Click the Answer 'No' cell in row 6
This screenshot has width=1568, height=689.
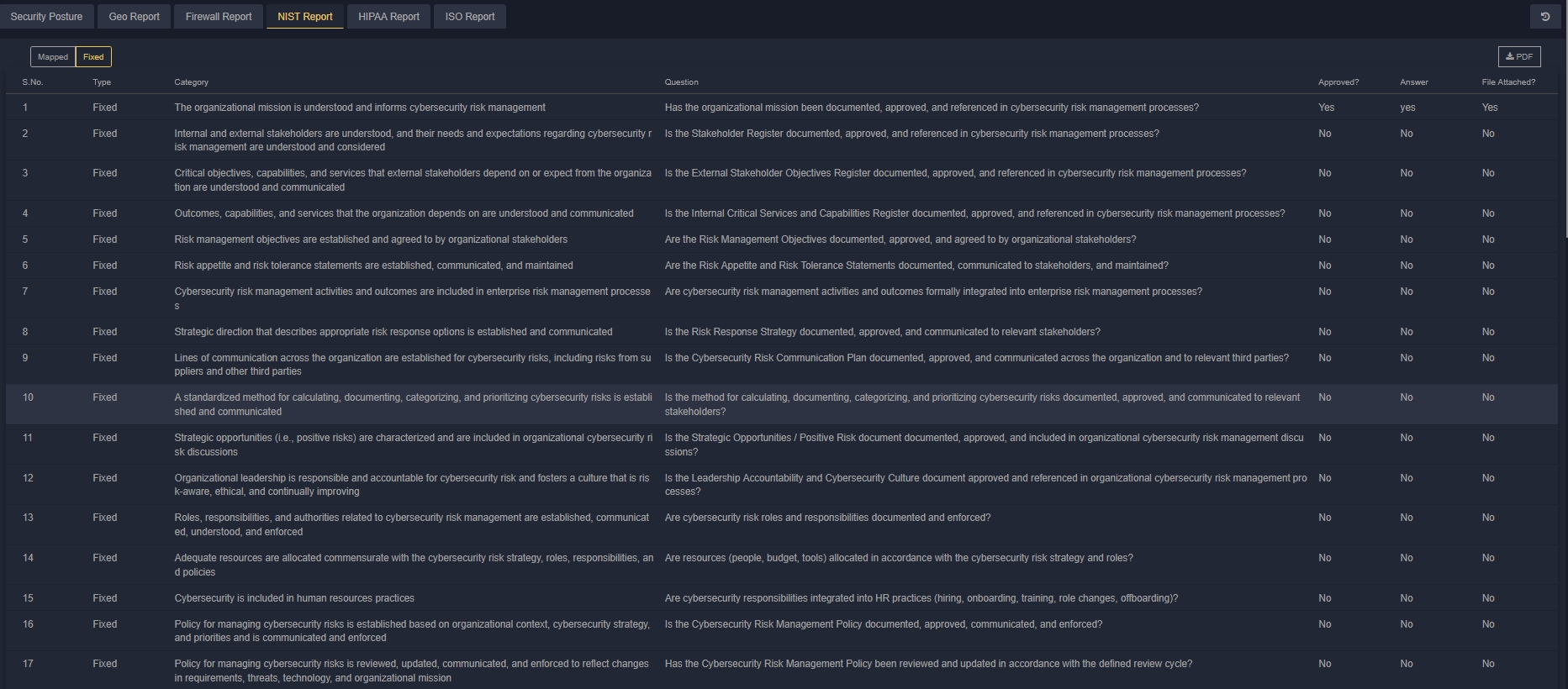coord(1407,266)
